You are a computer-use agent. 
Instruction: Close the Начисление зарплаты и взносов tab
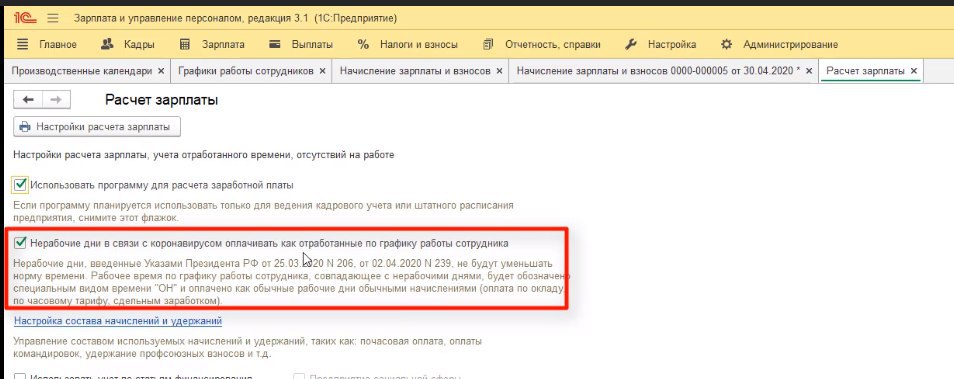point(499,71)
